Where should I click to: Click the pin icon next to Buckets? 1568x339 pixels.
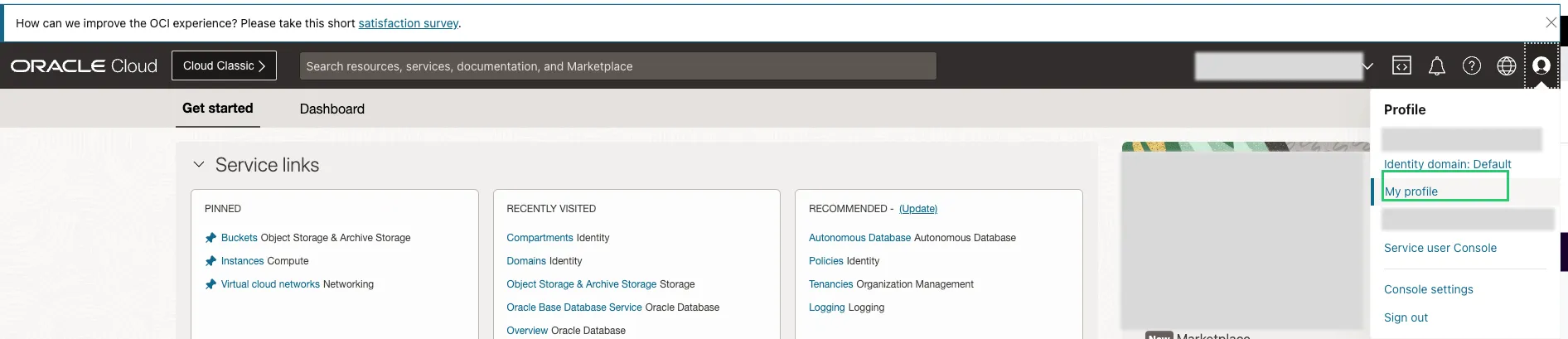point(211,238)
